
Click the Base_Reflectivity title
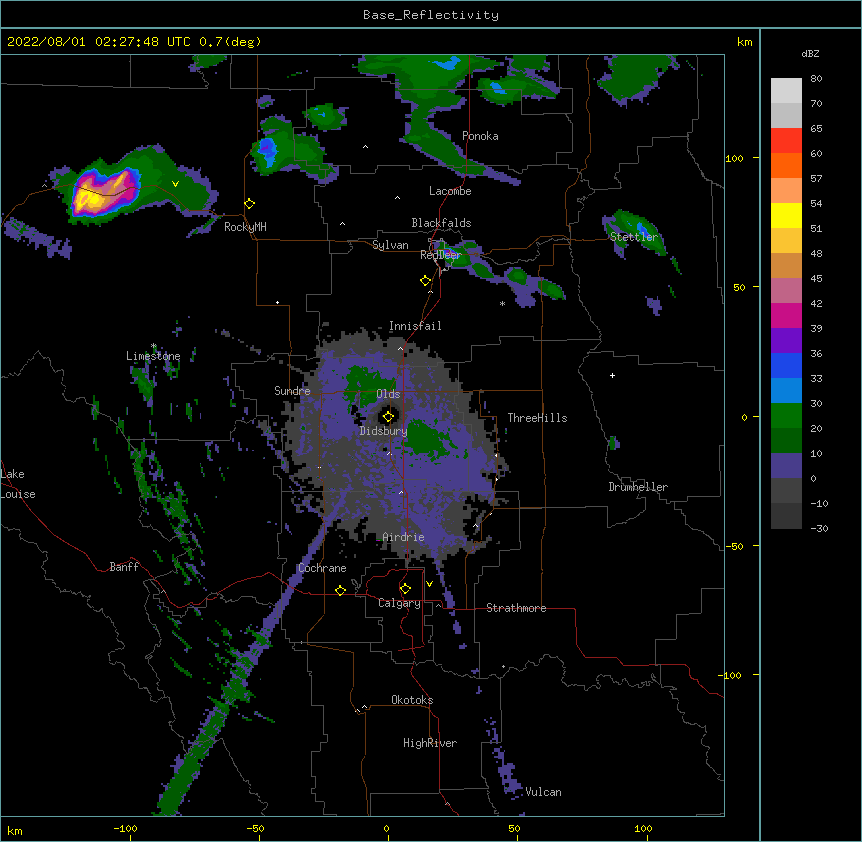click(x=431, y=15)
